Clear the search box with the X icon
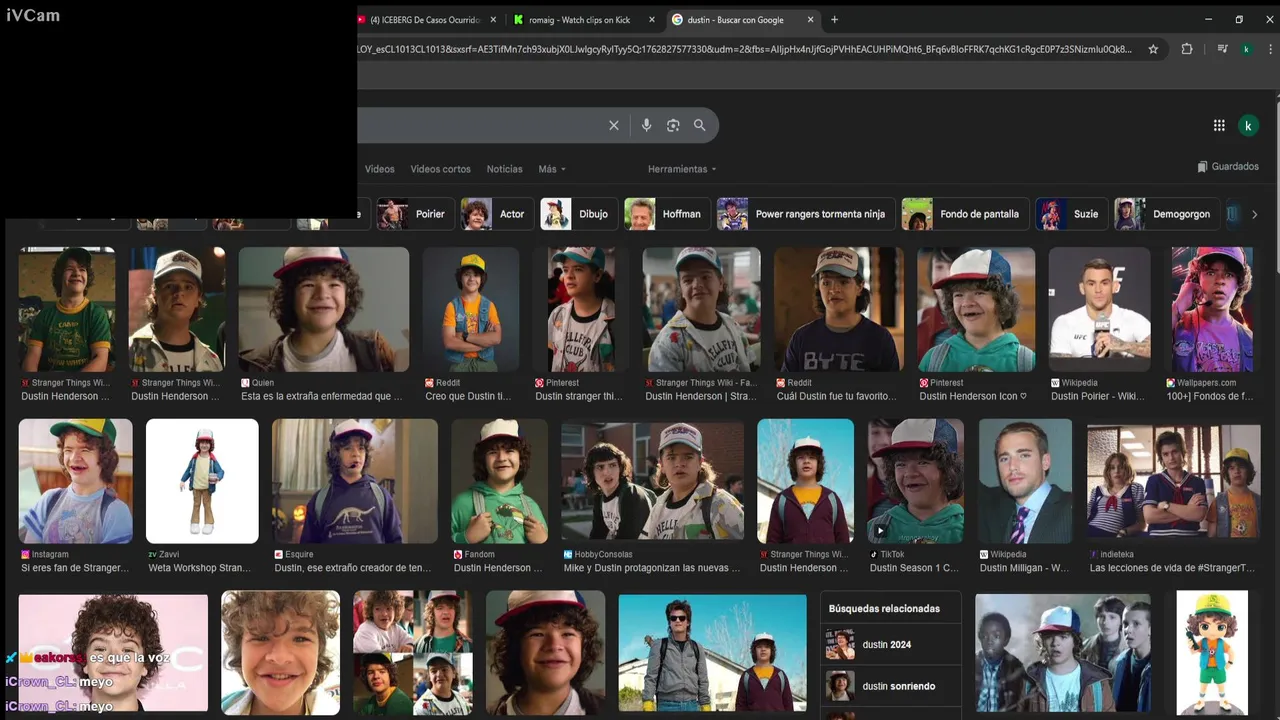This screenshot has width=1280, height=720. [614, 125]
